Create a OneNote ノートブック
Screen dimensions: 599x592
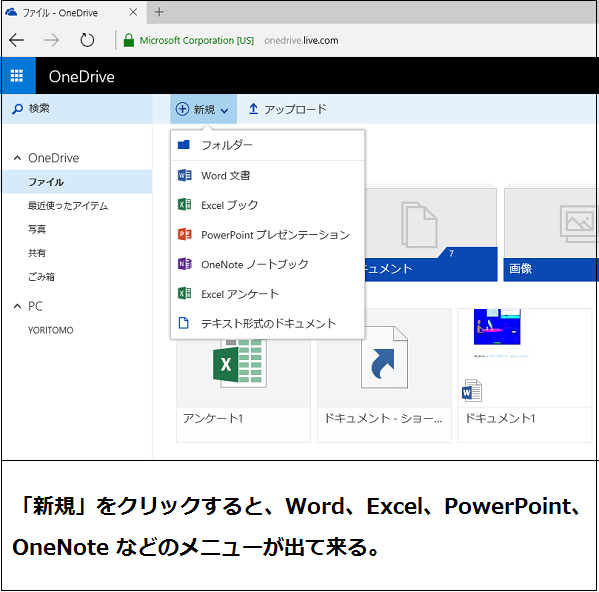point(267,264)
